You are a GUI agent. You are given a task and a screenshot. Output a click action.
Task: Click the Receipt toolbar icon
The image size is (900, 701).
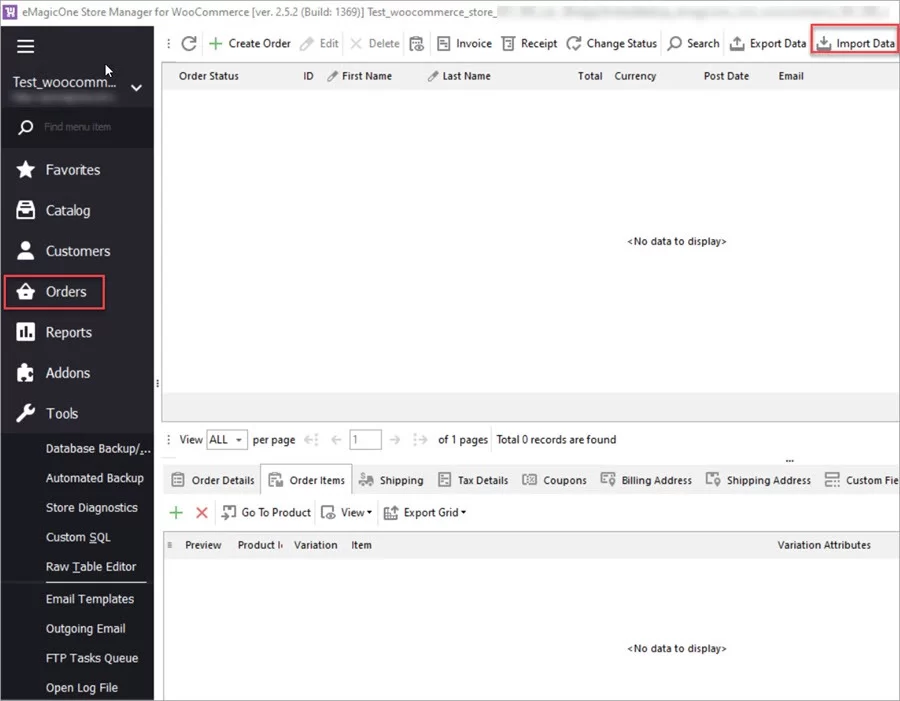tap(530, 43)
